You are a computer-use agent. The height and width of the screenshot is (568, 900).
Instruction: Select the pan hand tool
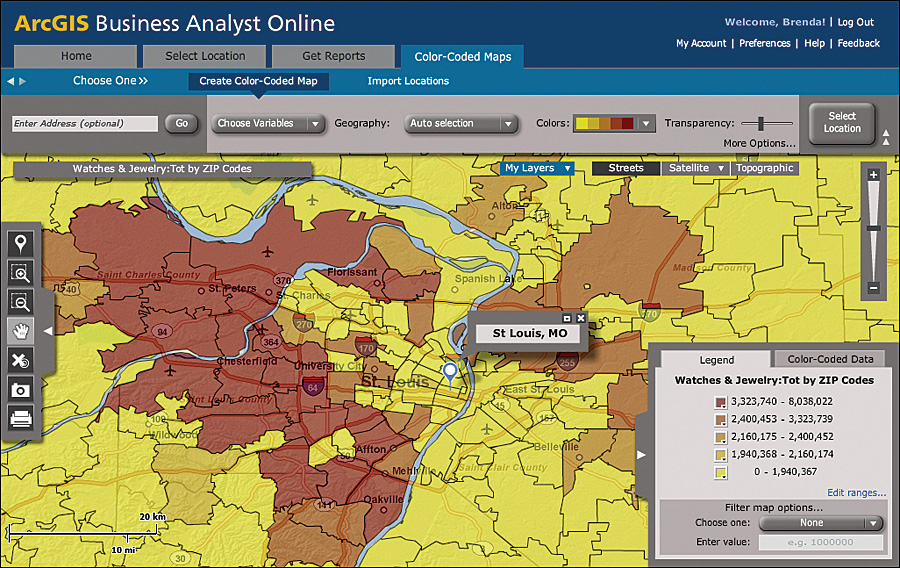point(21,331)
